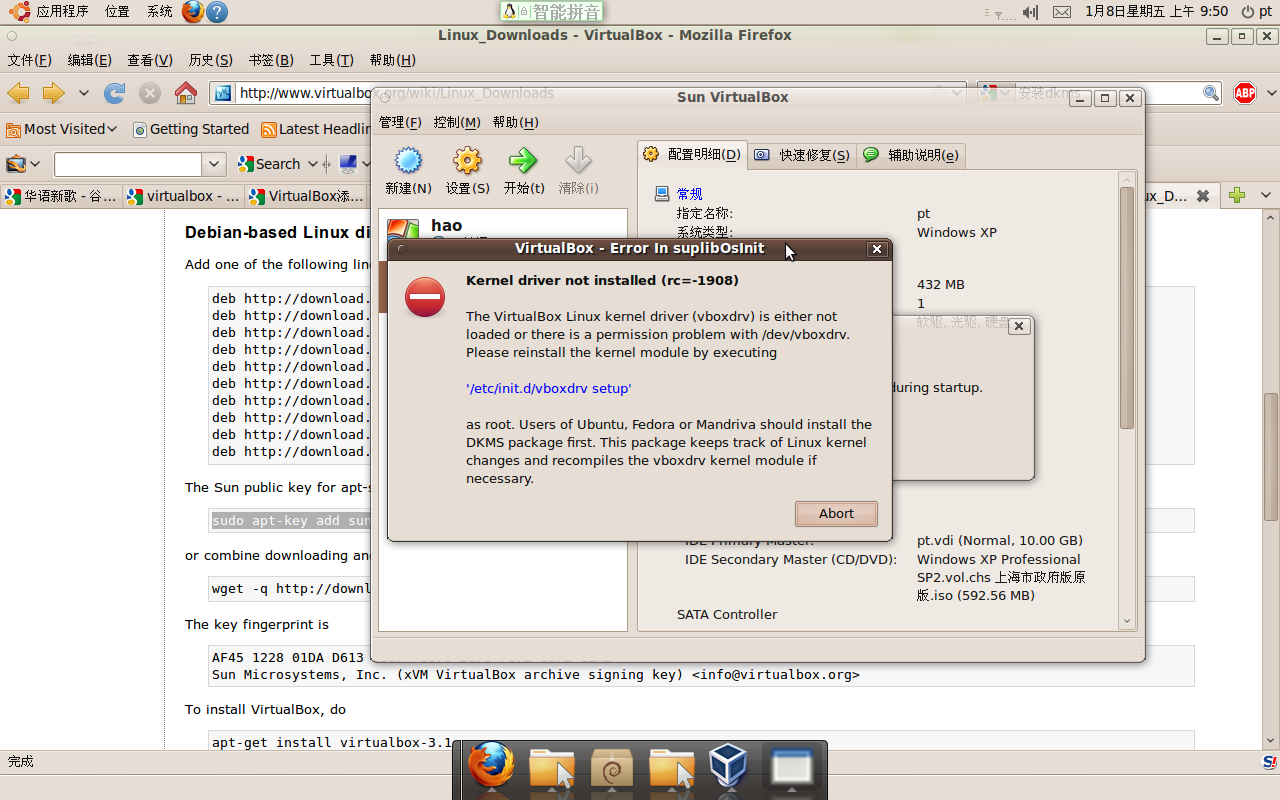Open the Most Visited bookmarks dropdown
Viewport: 1280px width, 800px height.
(62, 129)
